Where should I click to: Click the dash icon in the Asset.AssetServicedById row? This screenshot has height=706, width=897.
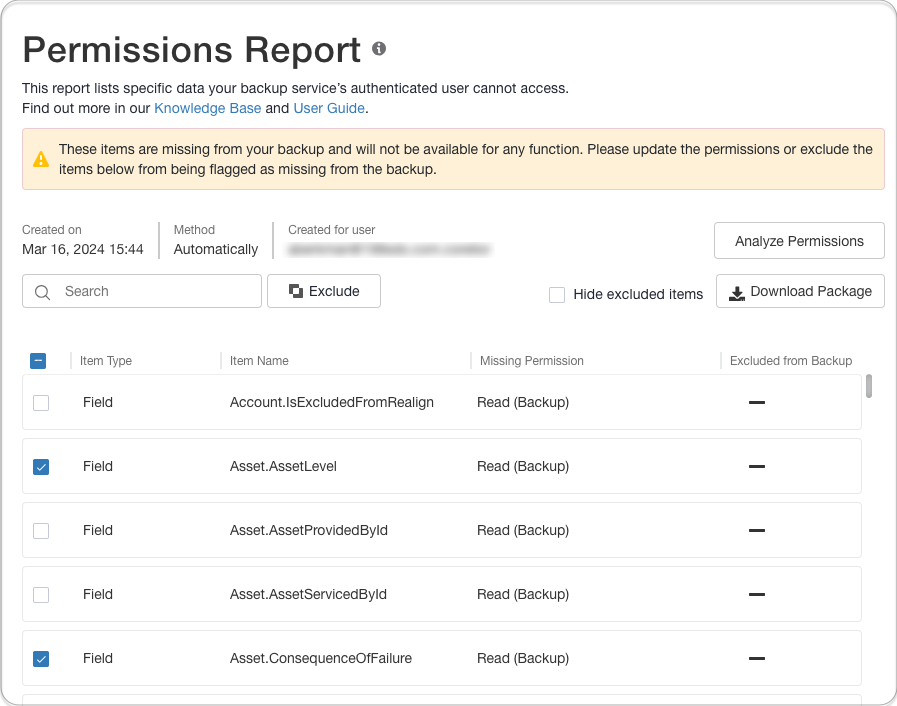click(x=757, y=594)
